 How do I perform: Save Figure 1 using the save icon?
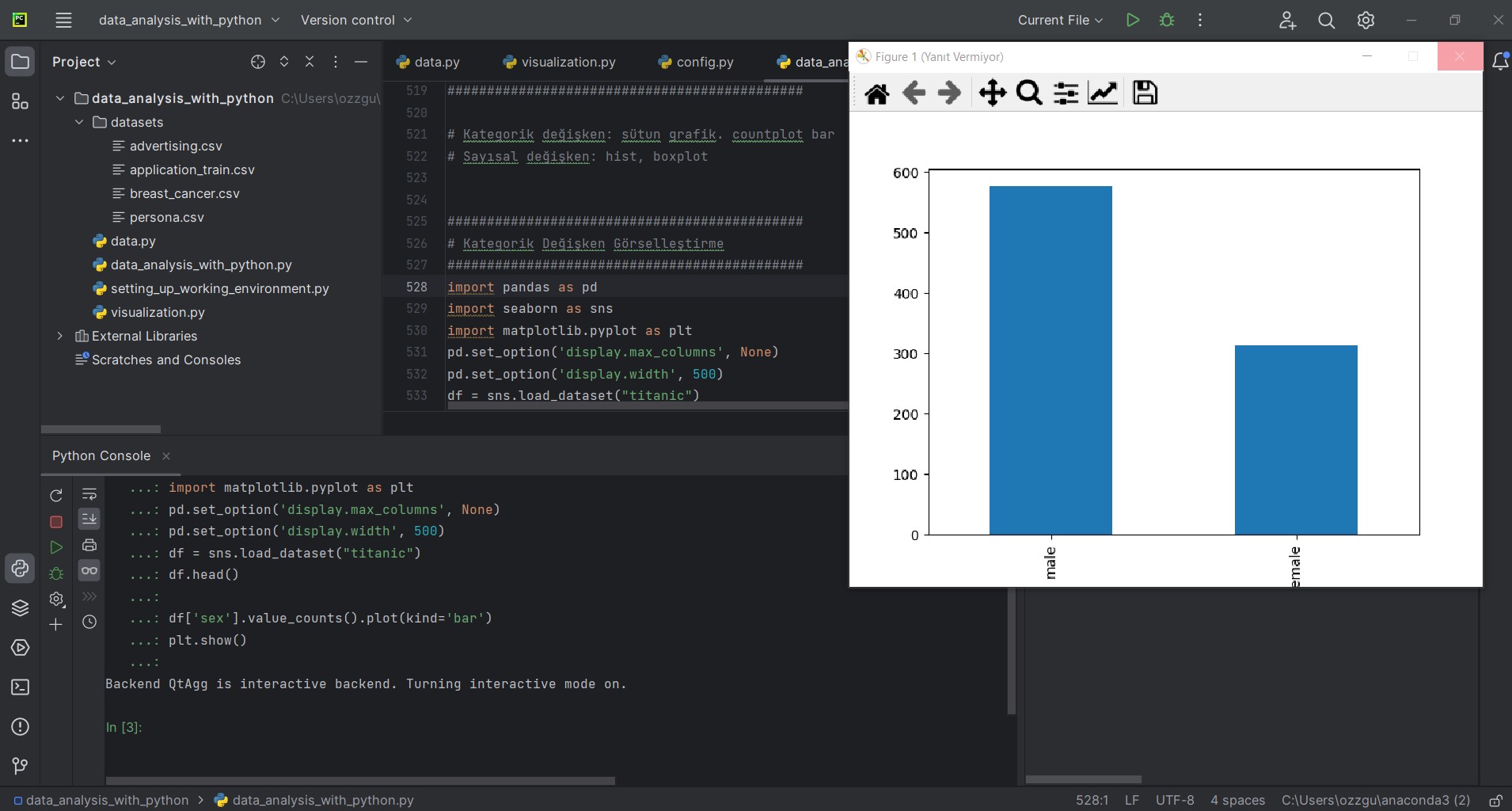(x=1145, y=93)
